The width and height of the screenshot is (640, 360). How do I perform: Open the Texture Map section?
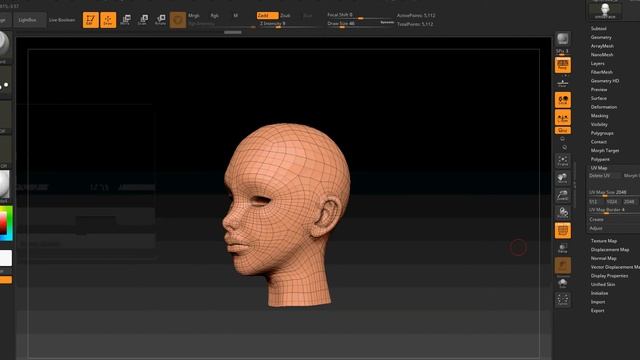tap(604, 241)
